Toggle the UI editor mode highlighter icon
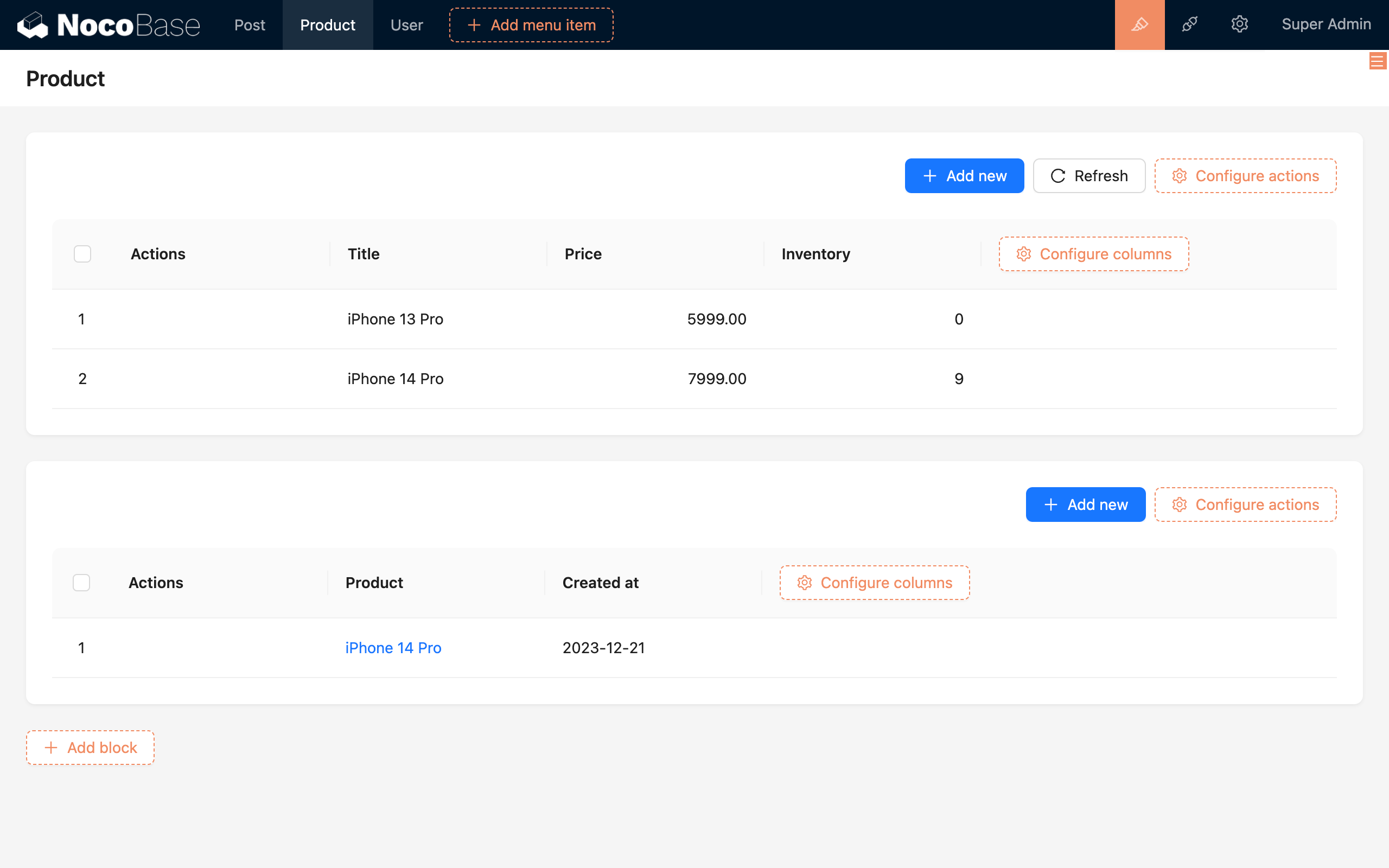The width and height of the screenshot is (1389, 868). (x=1139, y=25)
